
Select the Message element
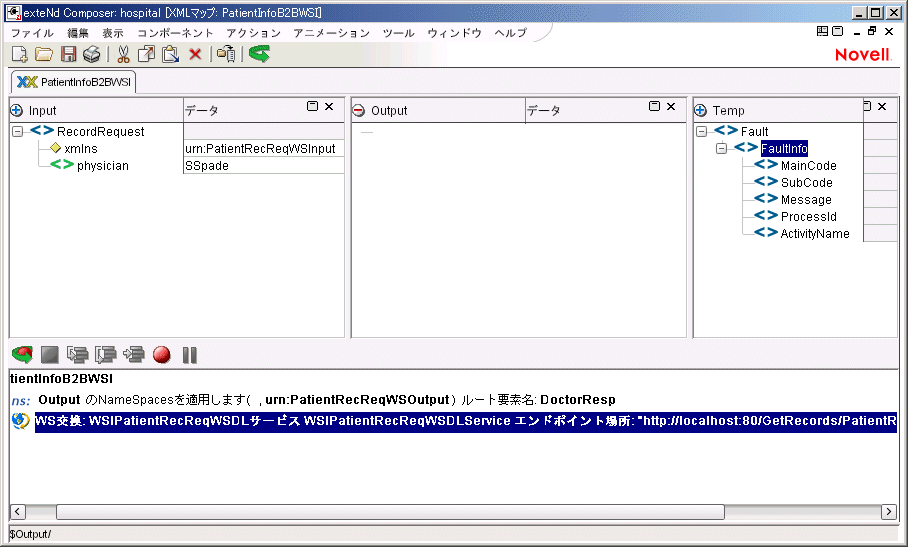pyautogui.click(x=806, y=200)
